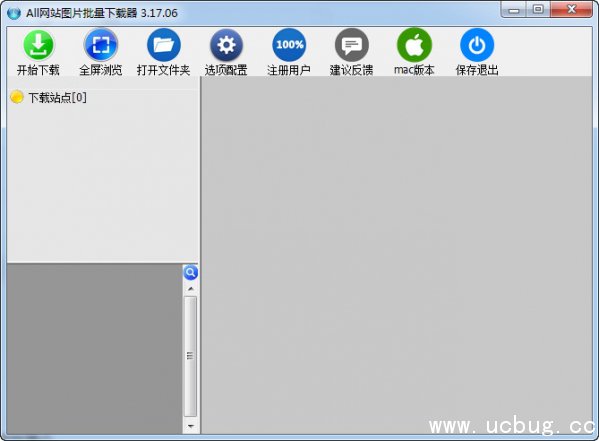Click 保存退出 power icon
This screenshot has height=441, width=599.
tap(477, 45)
